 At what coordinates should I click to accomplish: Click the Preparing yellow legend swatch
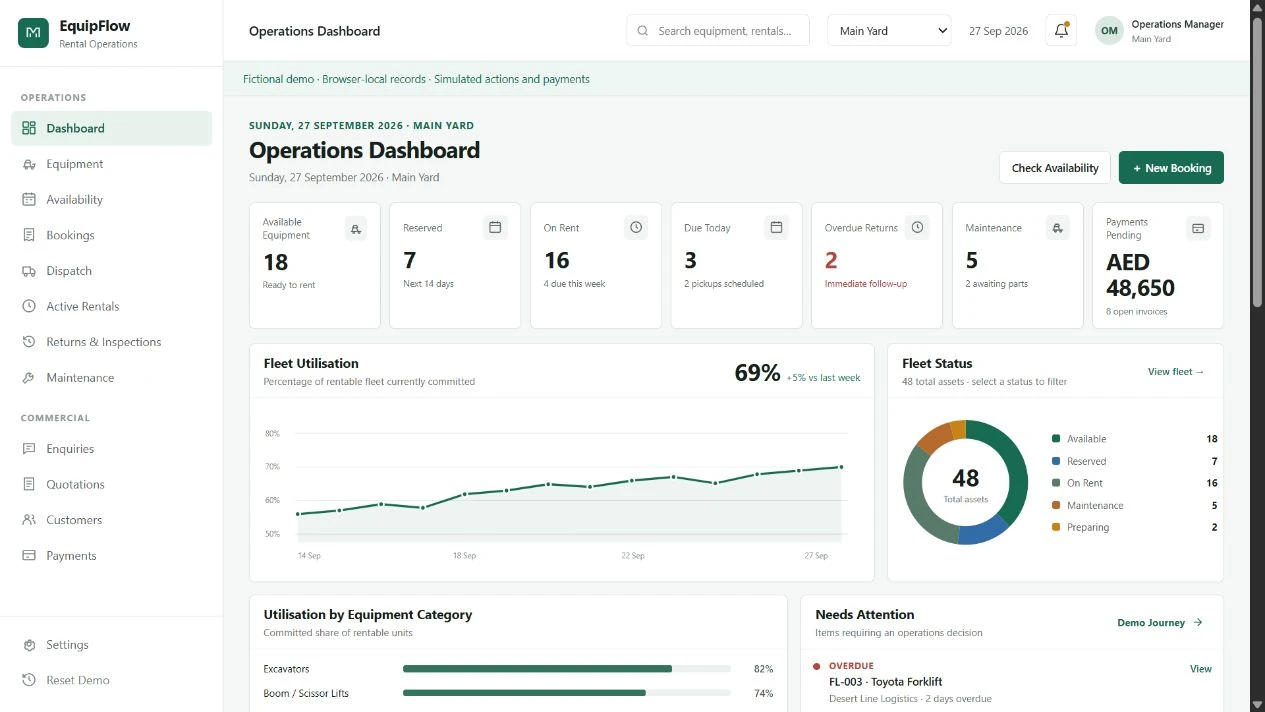click(1056, 527)
